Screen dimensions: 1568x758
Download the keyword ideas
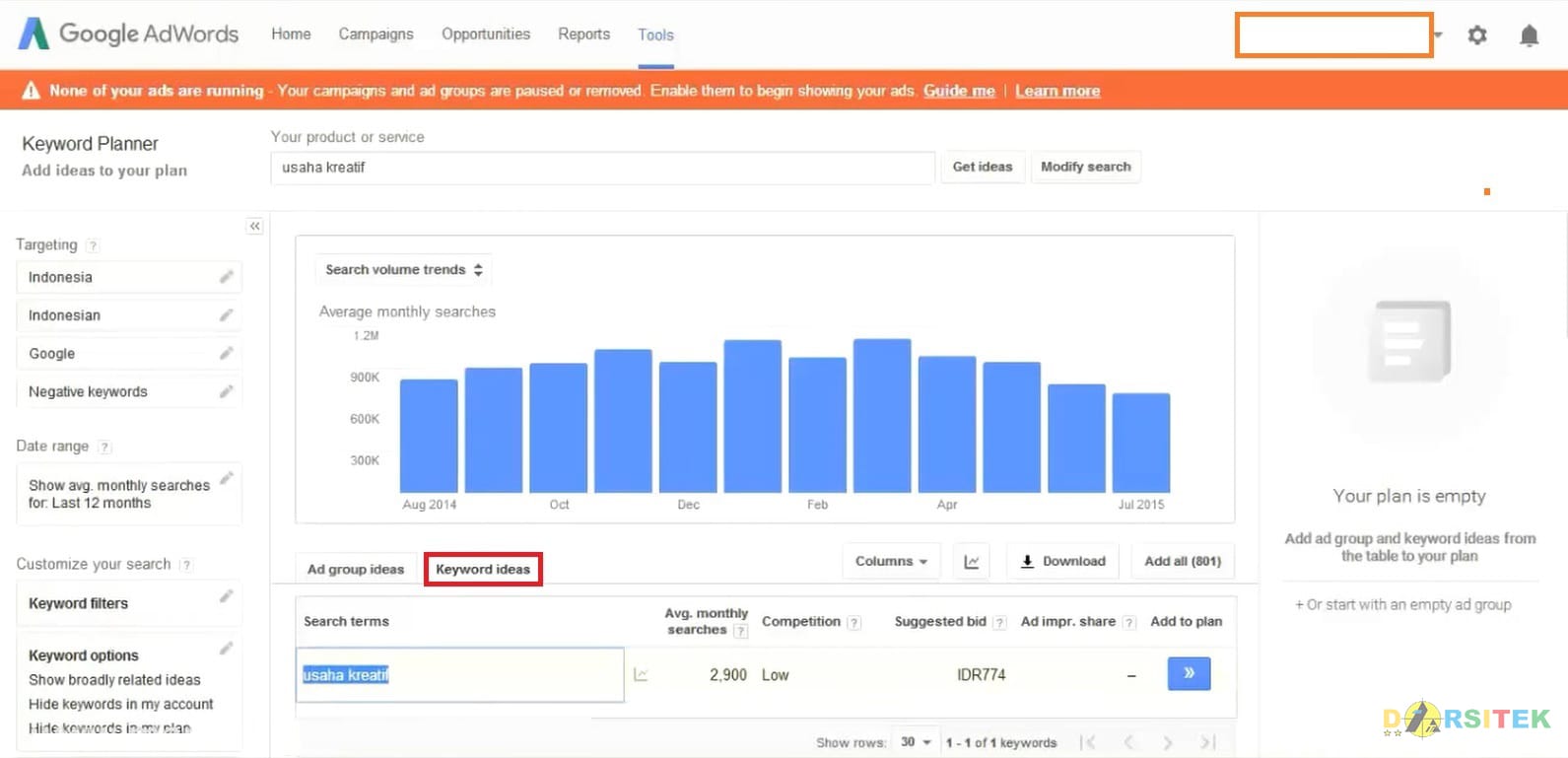tap(1062, 562)
